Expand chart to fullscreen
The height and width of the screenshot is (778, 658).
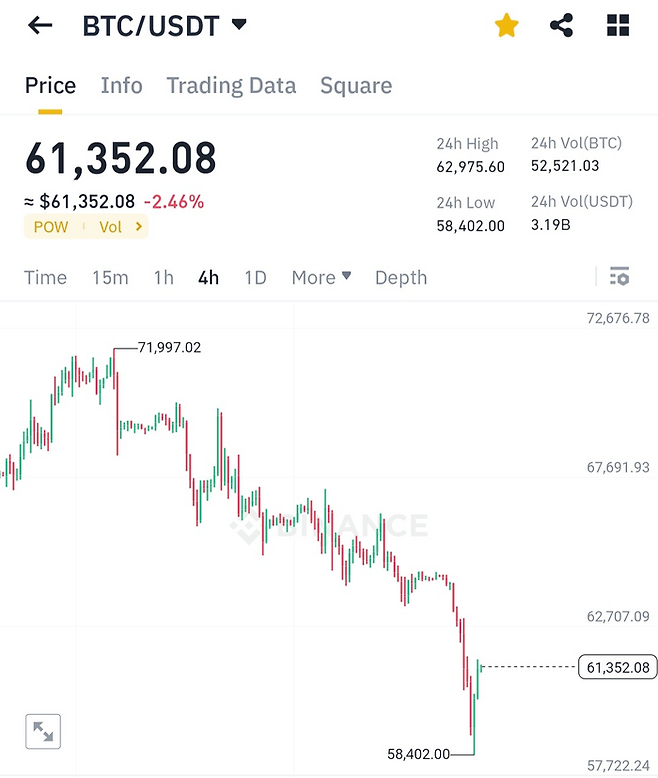coord(43,732)
